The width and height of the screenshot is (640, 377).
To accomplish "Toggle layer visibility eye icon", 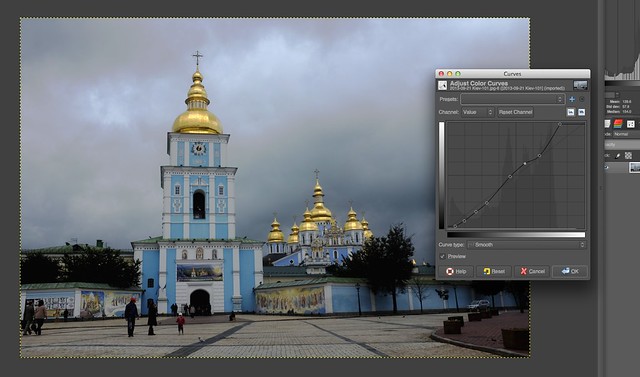I will point(607,167).
